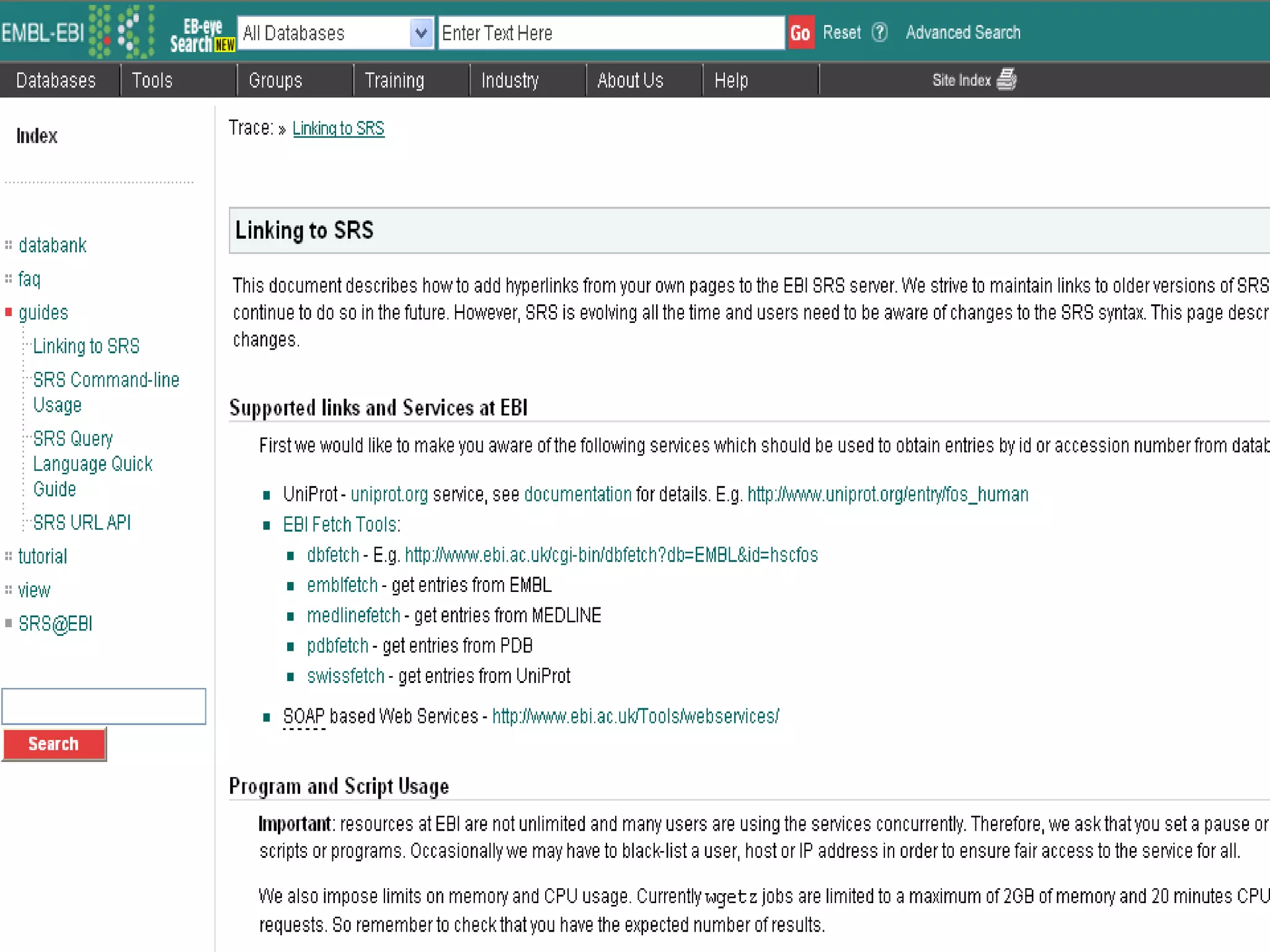Viewport: 1270px width, 952px height.
Task: Click the sidebar search input box
Action: click(x=104, y=706)
